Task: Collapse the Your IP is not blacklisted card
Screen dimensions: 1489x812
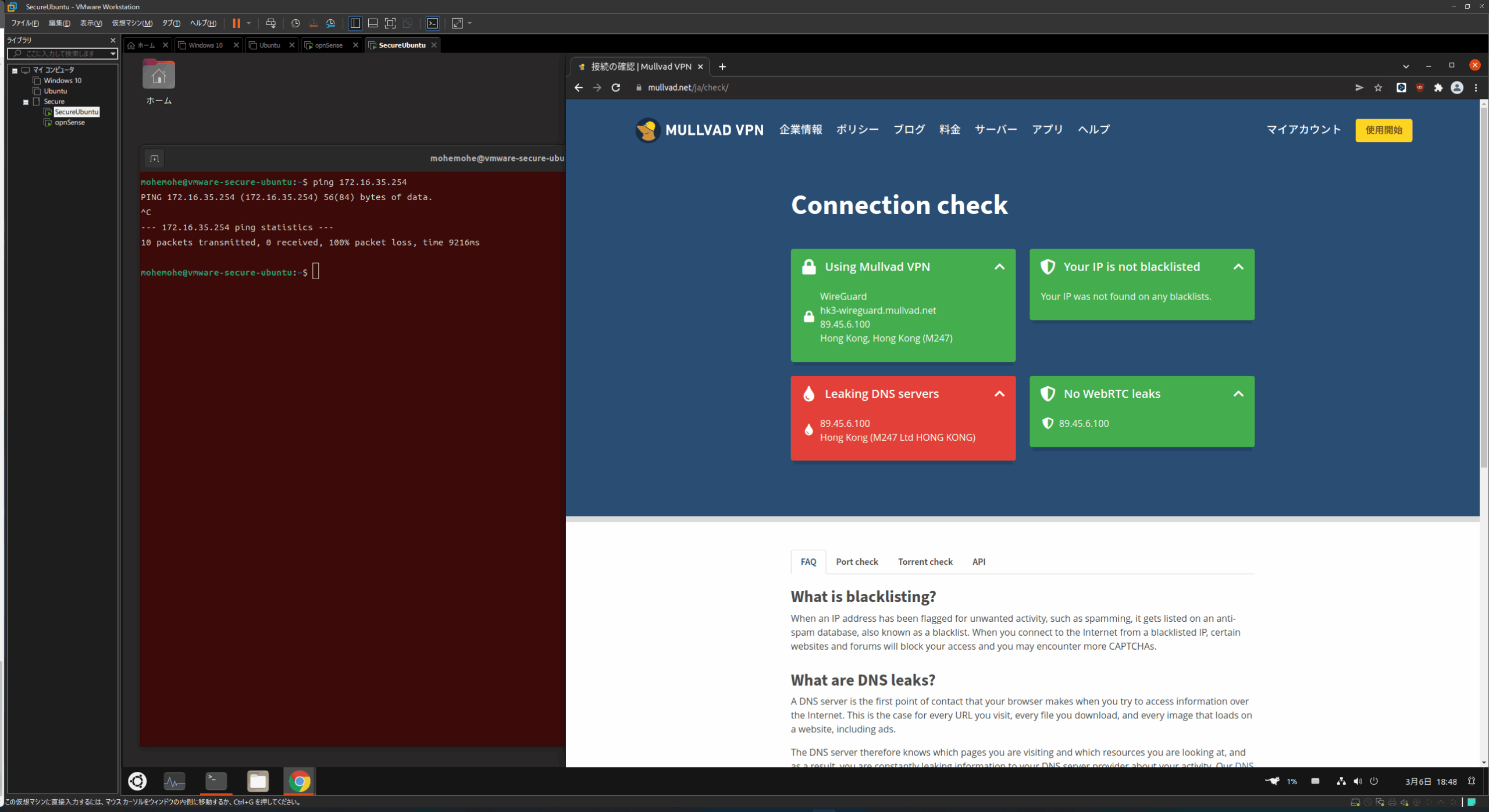Action: coord(1238,267)
